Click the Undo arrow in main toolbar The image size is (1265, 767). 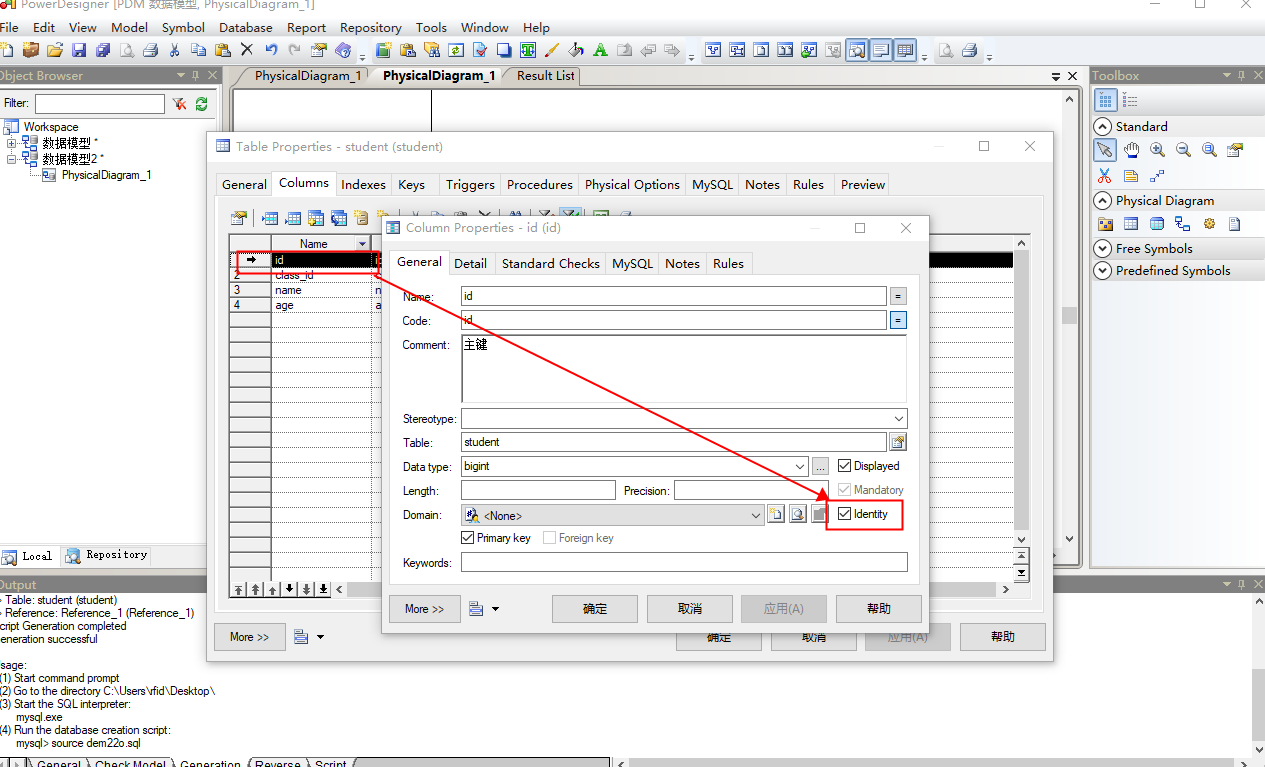click(x=271, y=50)
